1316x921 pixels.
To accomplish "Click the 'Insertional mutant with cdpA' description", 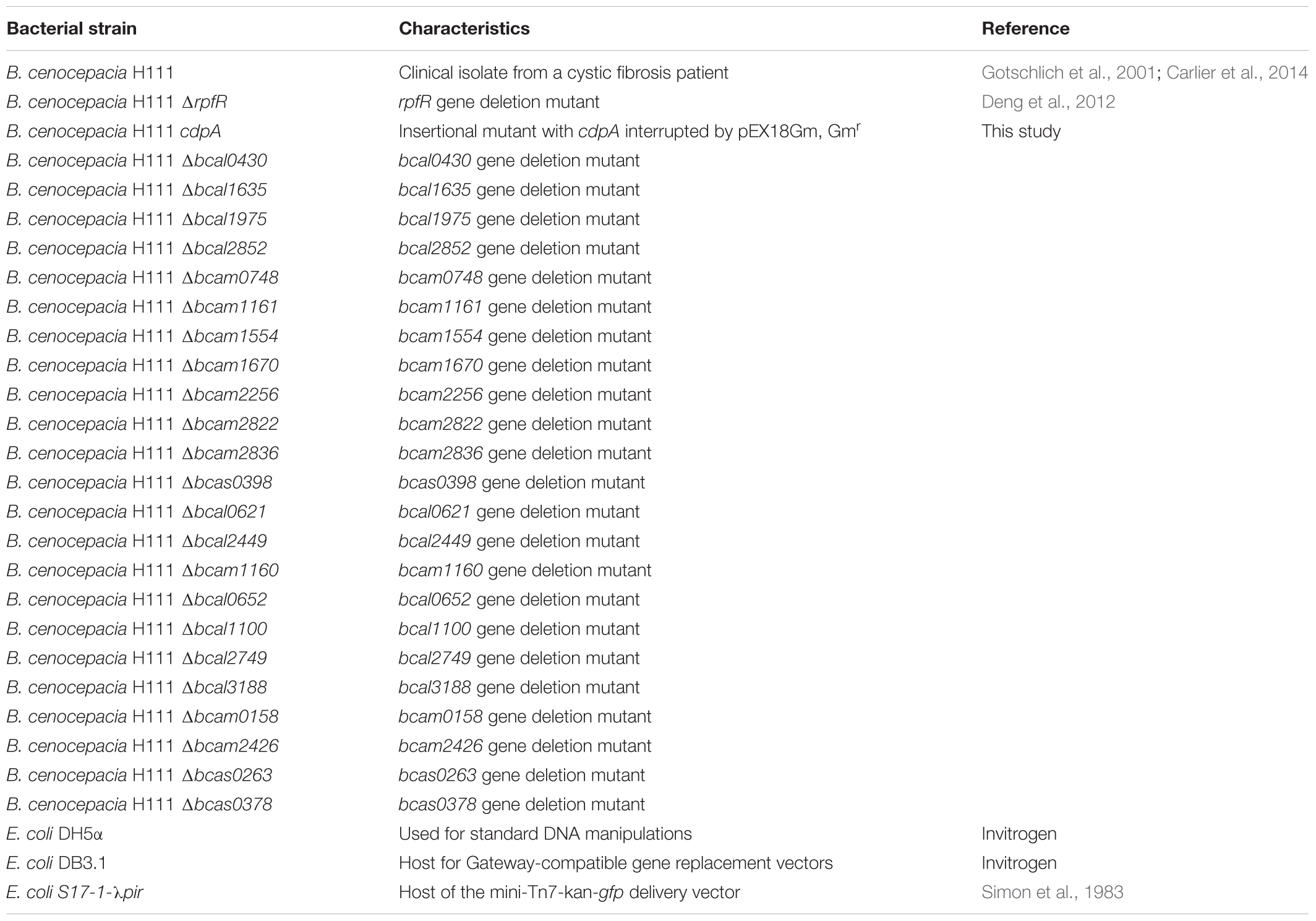I will 630,131.
